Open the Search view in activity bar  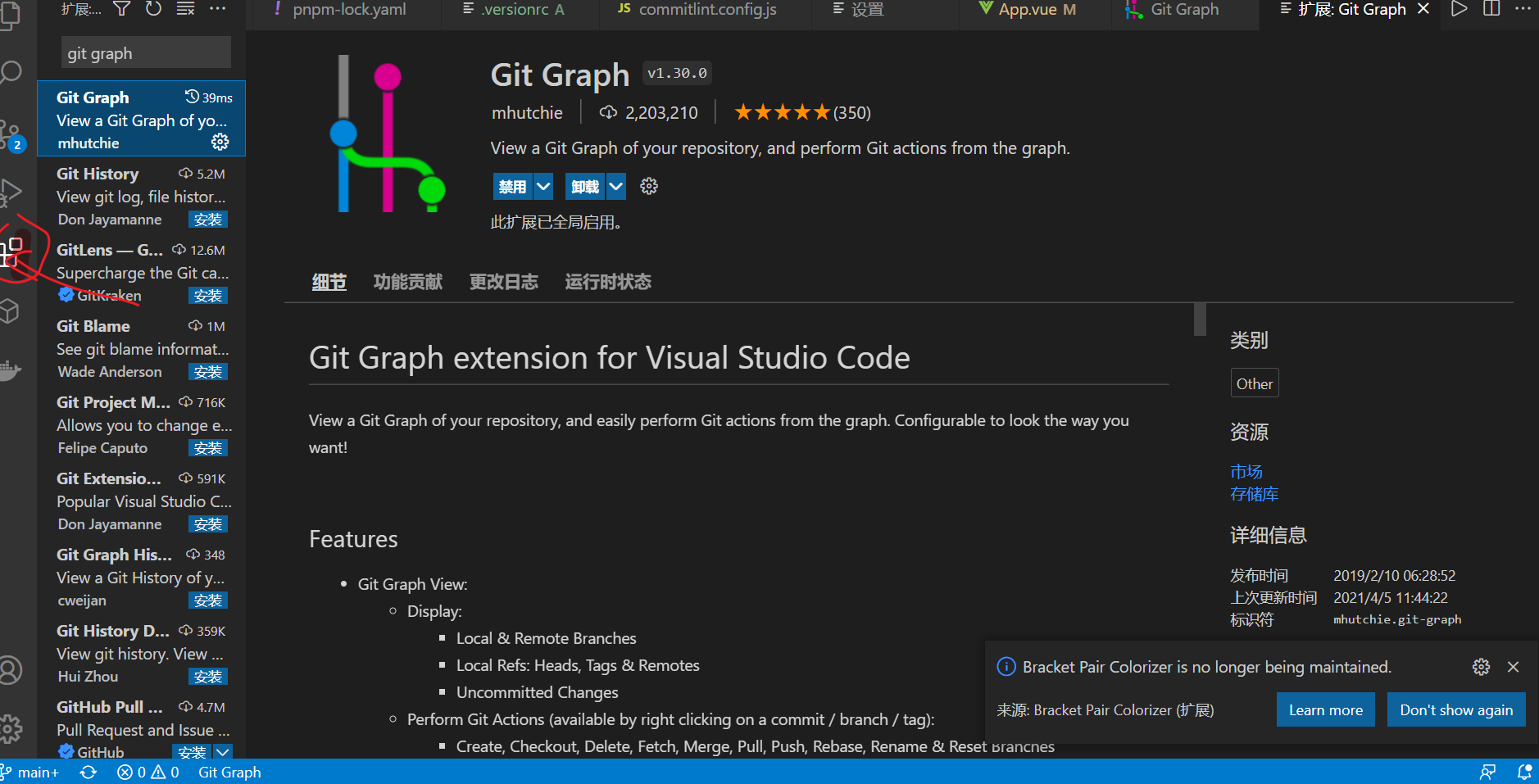(11, 72)
